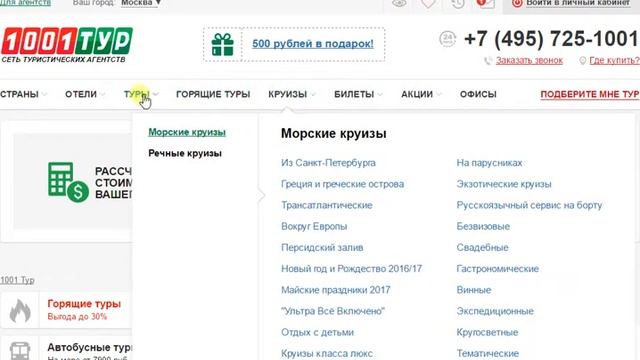640x360 pixels.
Task: Expand the ОТЕЛИ menu arrow
Action: 102,94
